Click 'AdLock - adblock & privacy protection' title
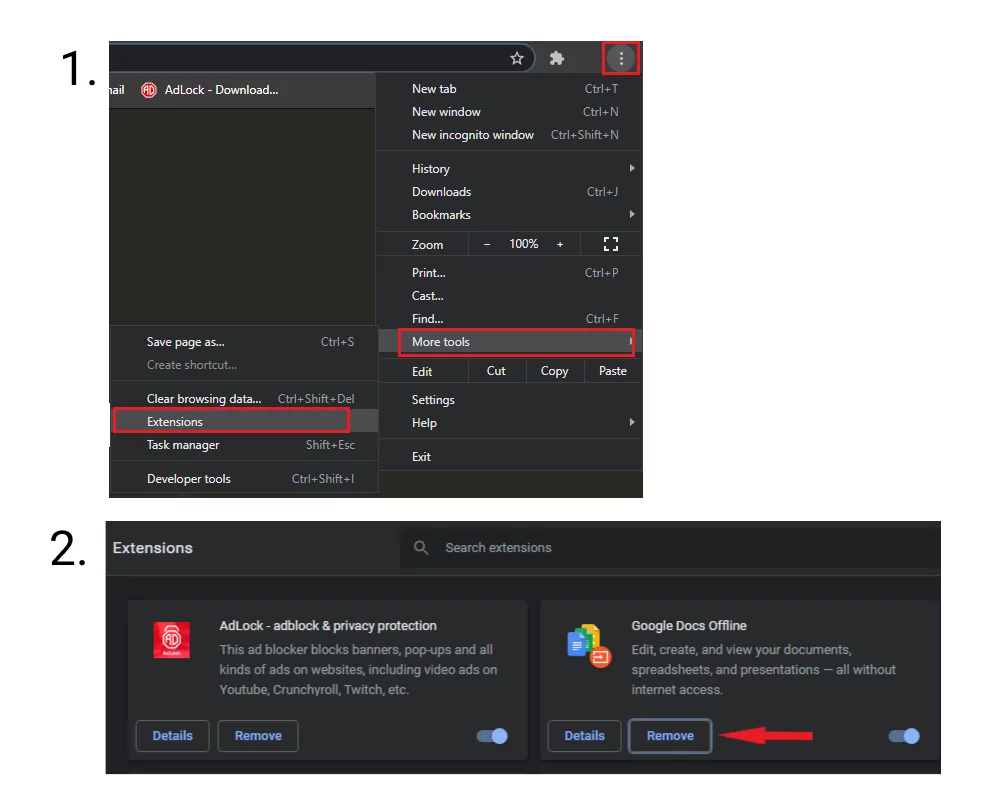This screenshot has height=800, width=1000. [328, 626]
